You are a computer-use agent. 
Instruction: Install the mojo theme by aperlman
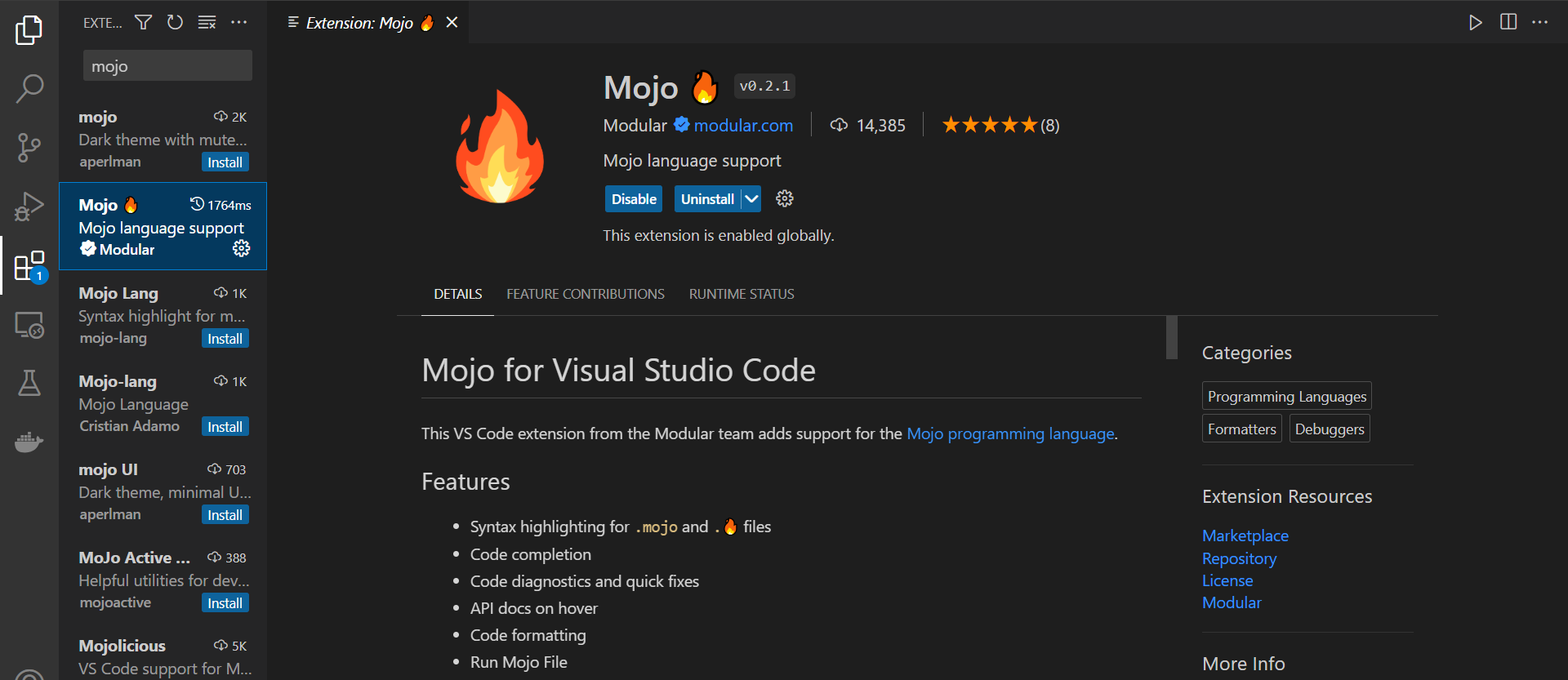(225, 162)
